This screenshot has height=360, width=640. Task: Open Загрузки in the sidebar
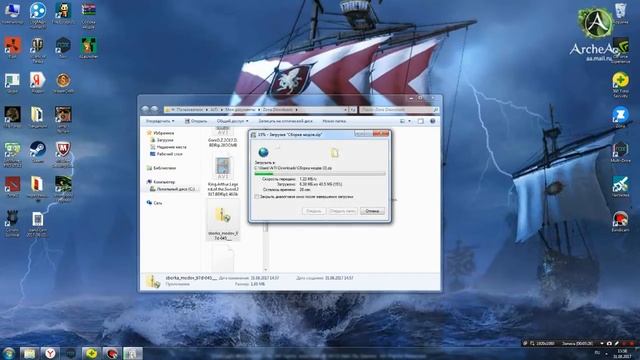(162, 140)
